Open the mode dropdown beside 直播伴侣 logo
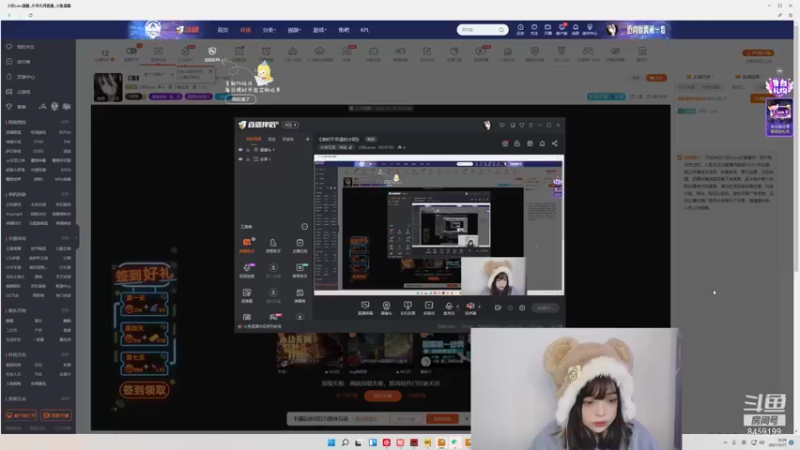 point(291,125)
